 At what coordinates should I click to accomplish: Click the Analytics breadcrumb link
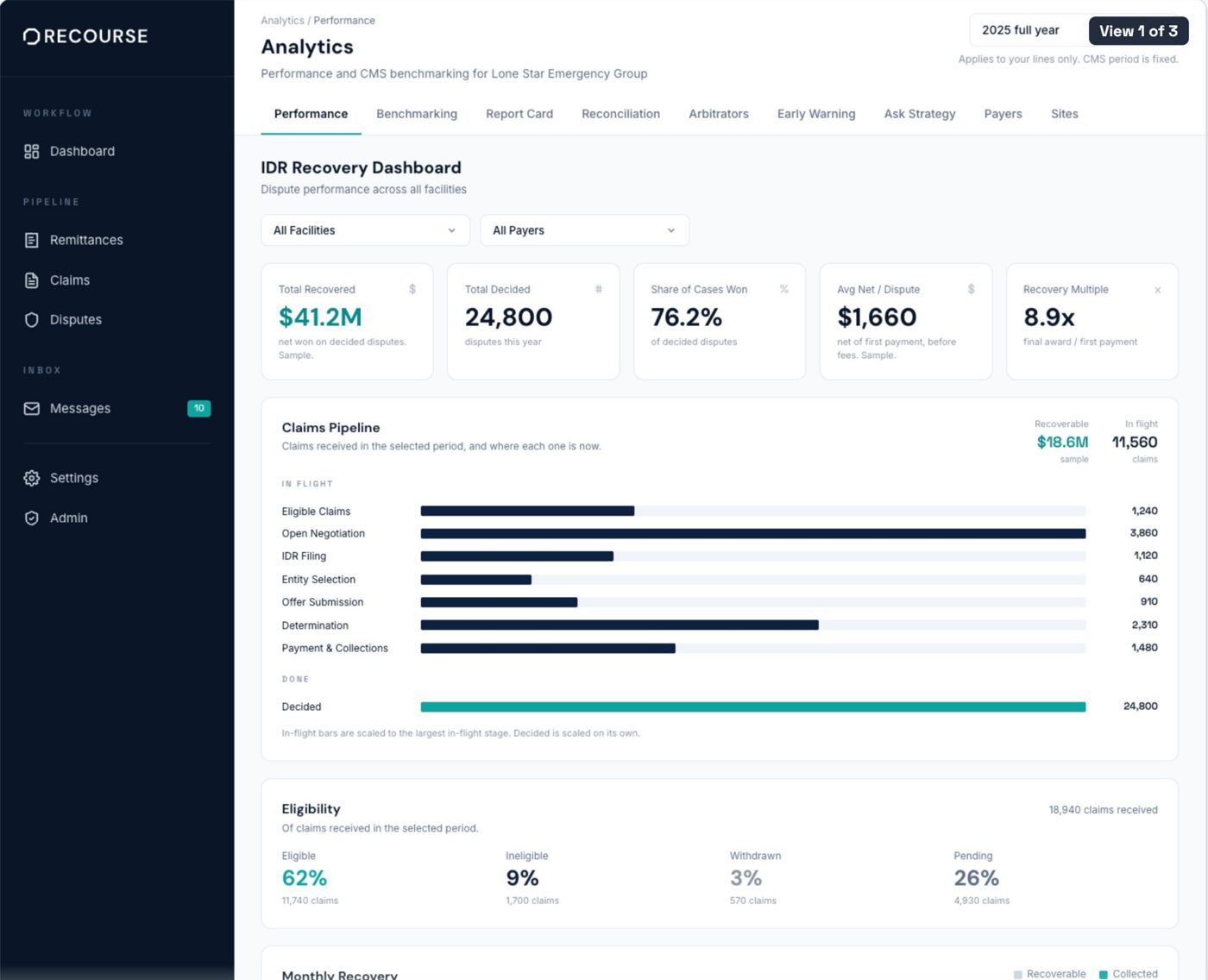[283, 21]
